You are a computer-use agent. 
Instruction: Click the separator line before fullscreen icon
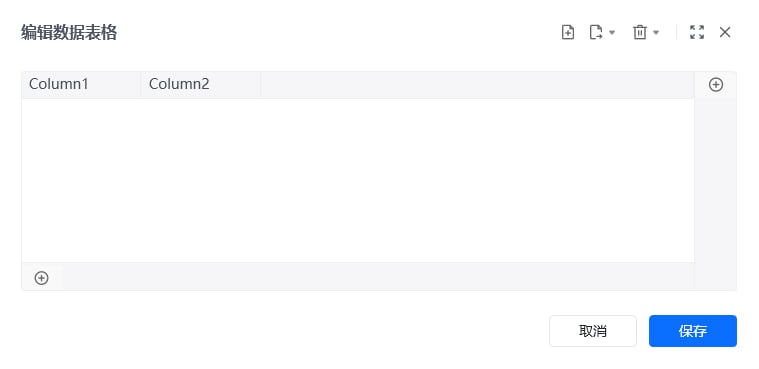tap(677, 32)
